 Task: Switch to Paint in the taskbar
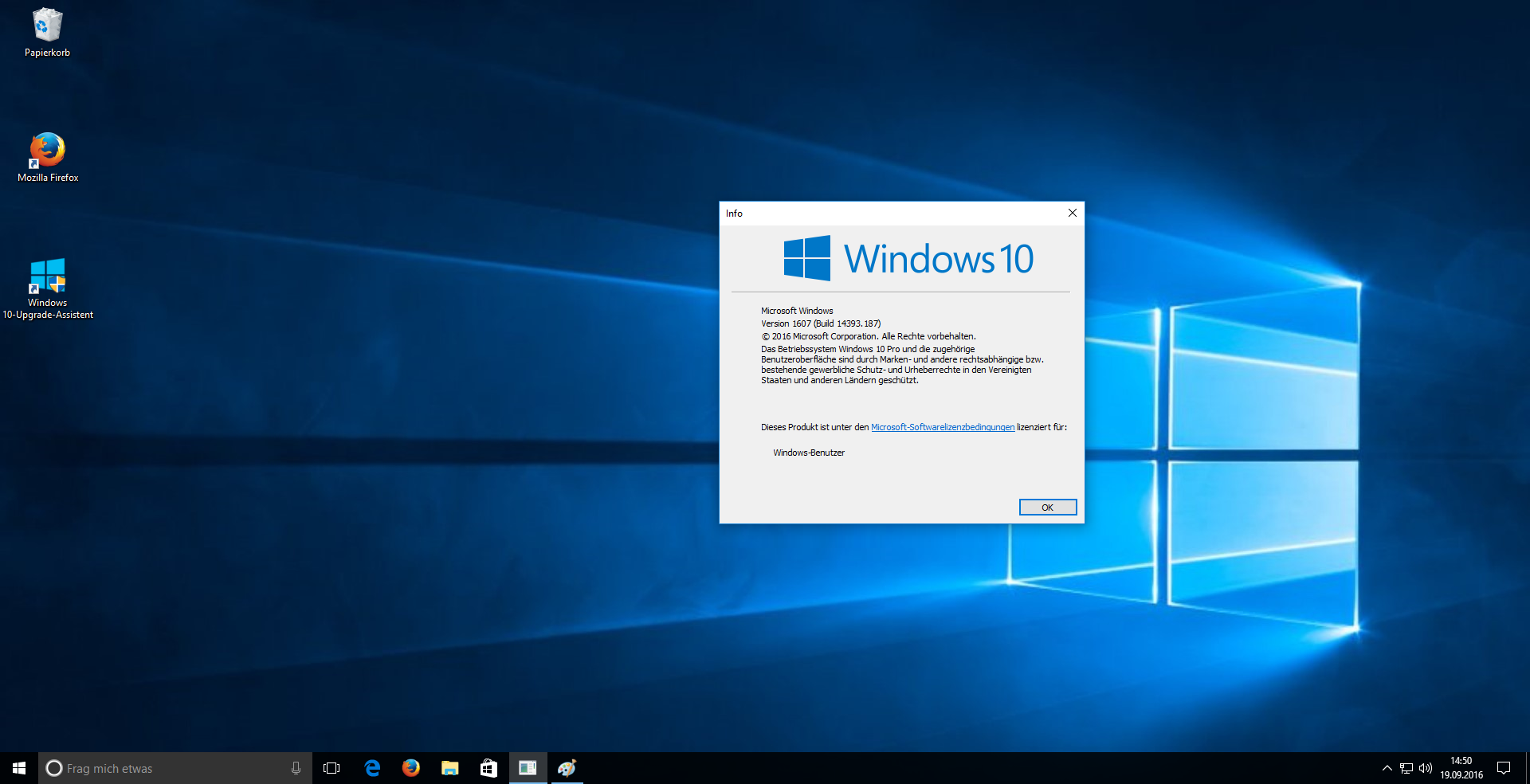click(x=567, y=768)
